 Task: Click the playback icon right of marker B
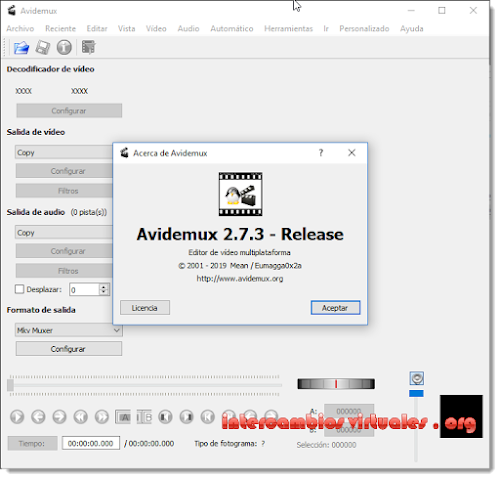tap(165, 417)
